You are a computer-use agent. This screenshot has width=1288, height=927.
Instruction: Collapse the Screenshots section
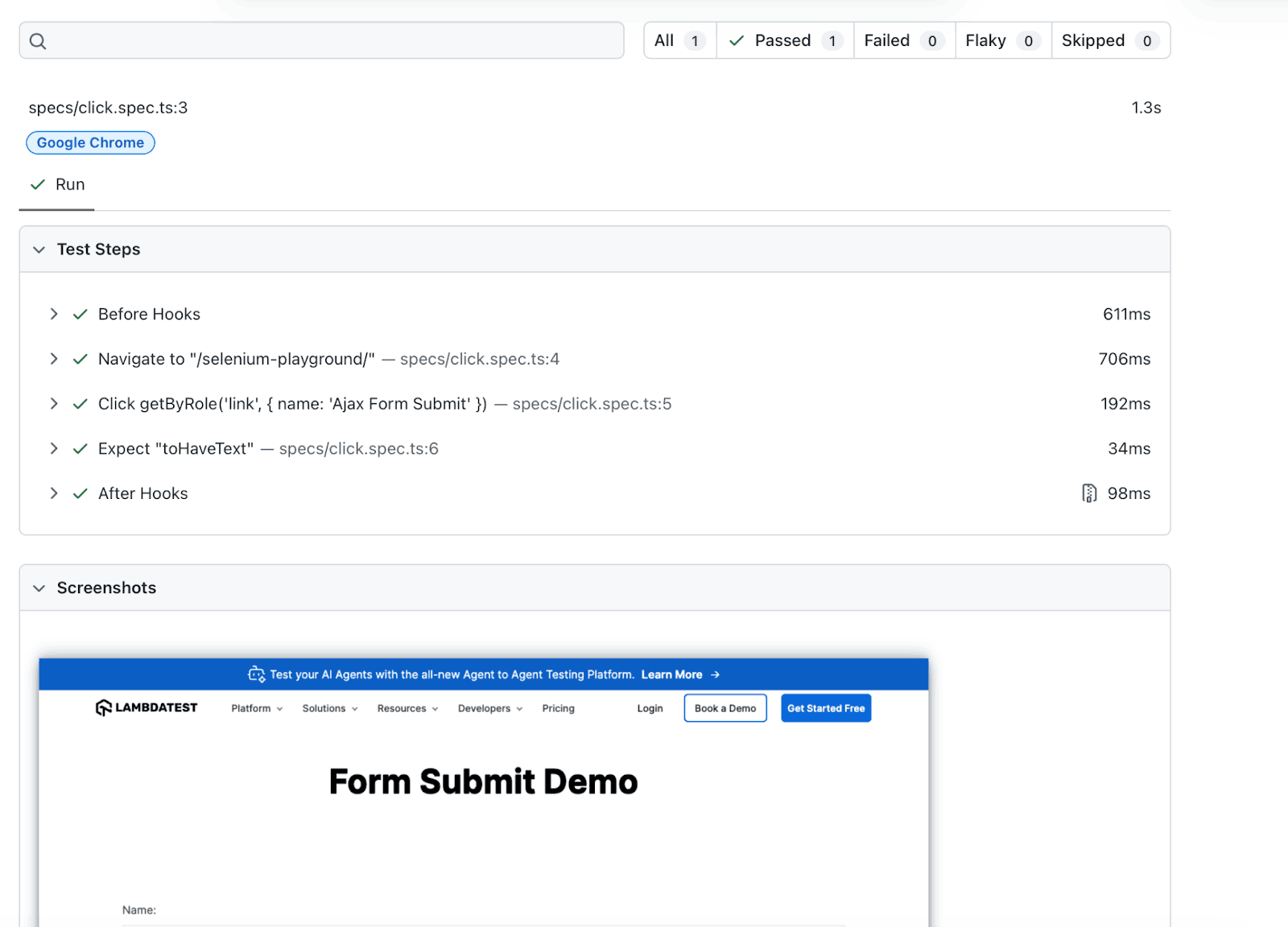pos(39,588)
